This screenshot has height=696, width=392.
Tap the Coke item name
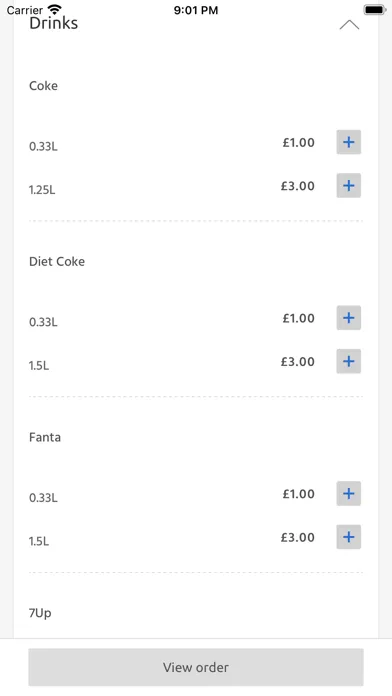44,85
